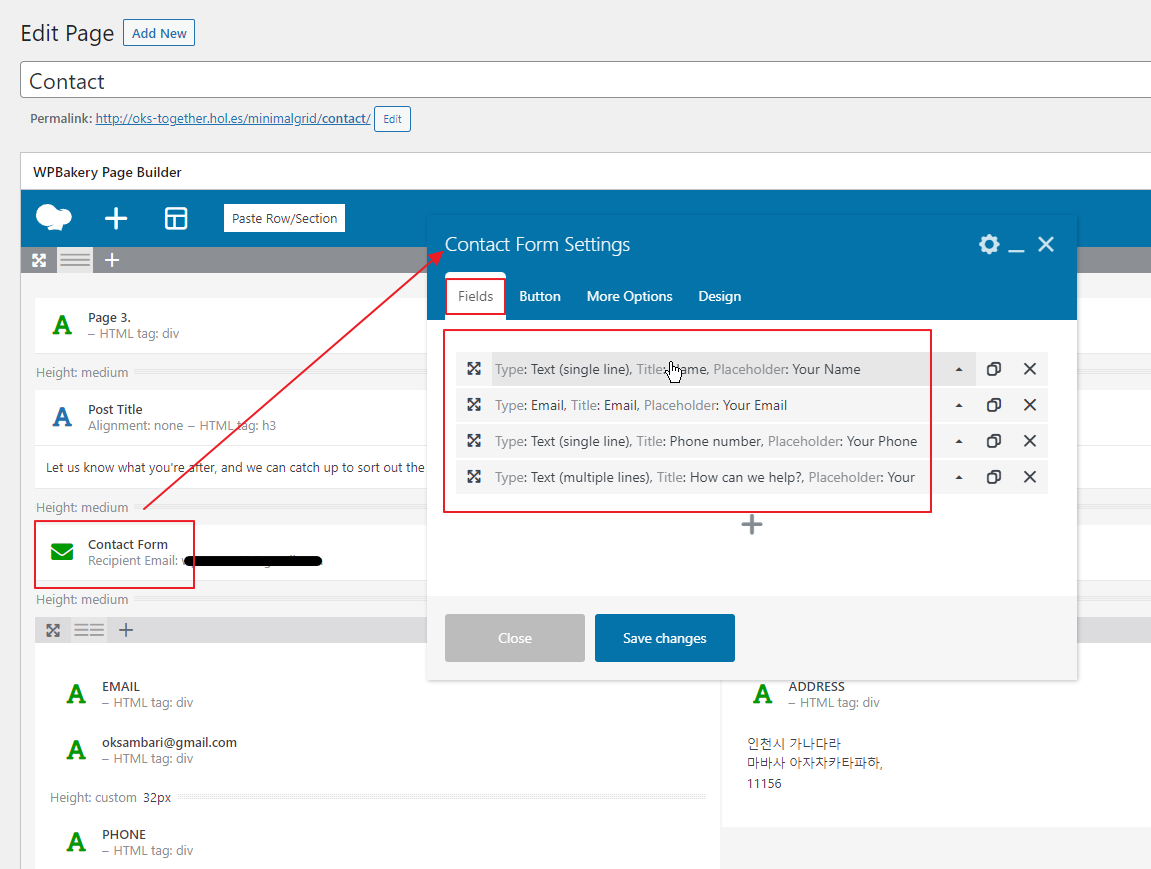Click the lower row drag handle icon
This screenshot has height=869, width=1151.
53,630
